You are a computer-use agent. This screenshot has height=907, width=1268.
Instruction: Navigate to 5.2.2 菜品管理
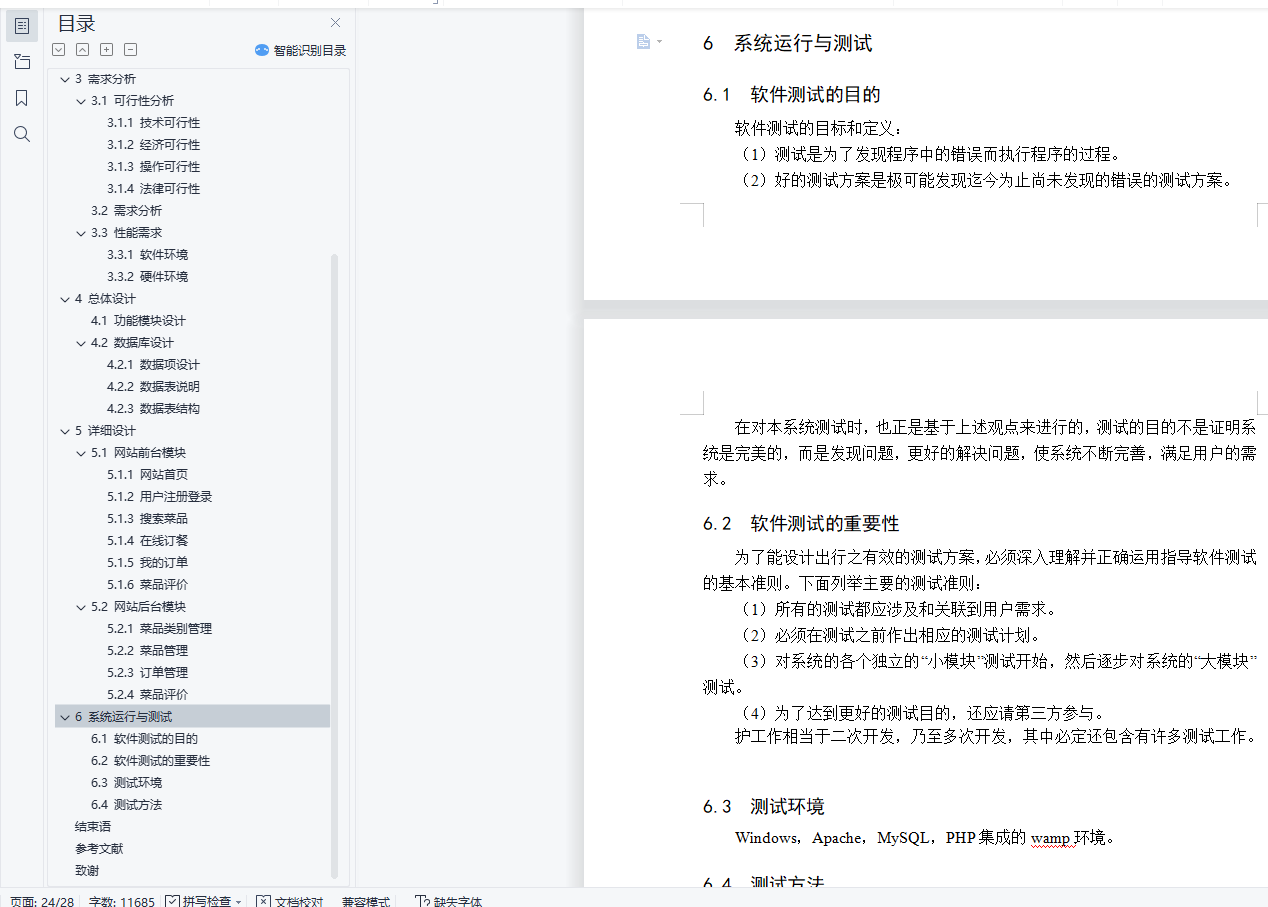pyautogui.click(x=147, y=651)
